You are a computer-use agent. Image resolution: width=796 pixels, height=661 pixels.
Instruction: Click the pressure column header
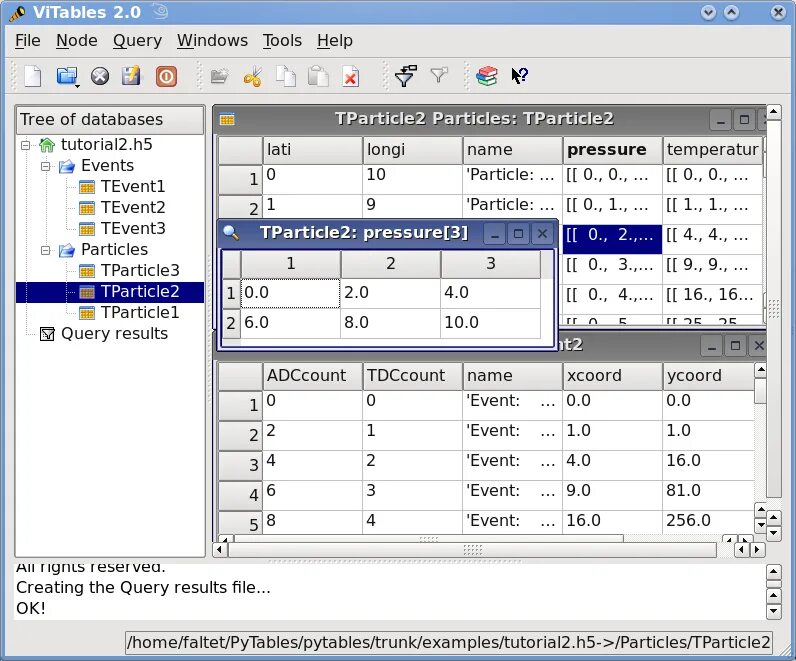612,150
